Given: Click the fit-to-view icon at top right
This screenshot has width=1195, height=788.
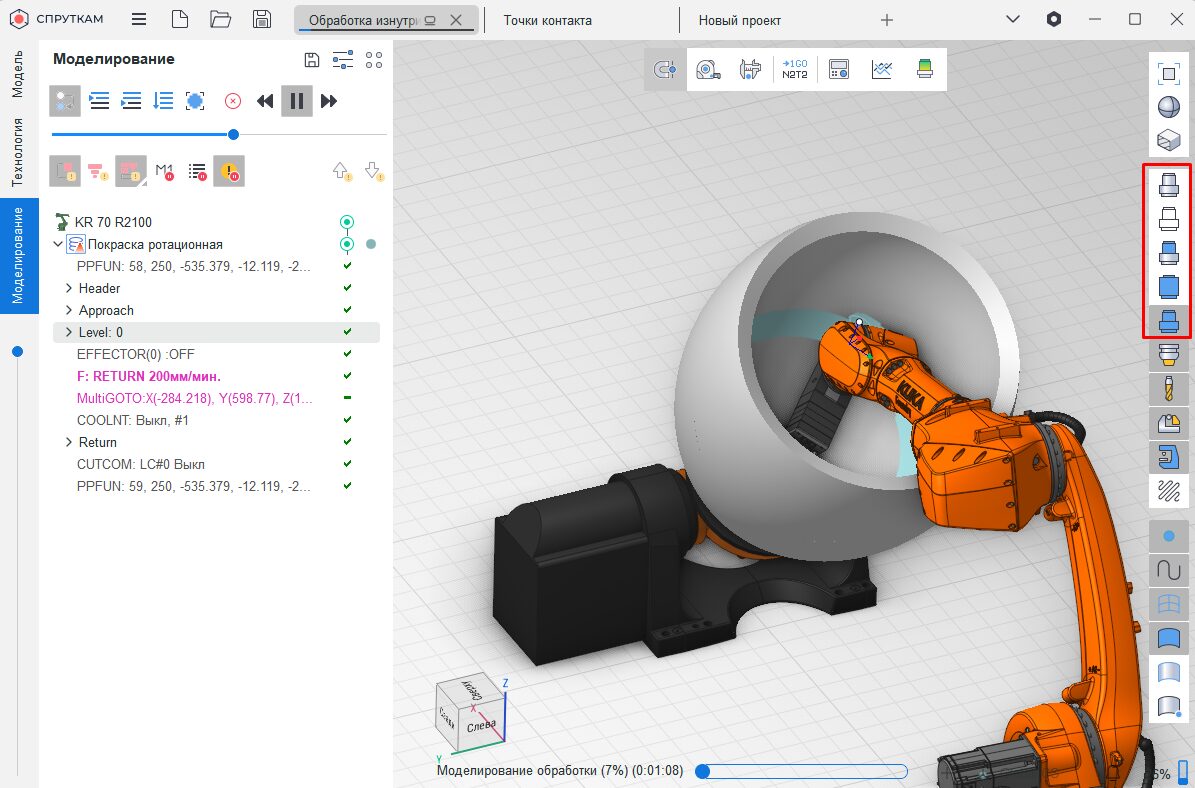Looking at the screenshot, I should 1167,73.
